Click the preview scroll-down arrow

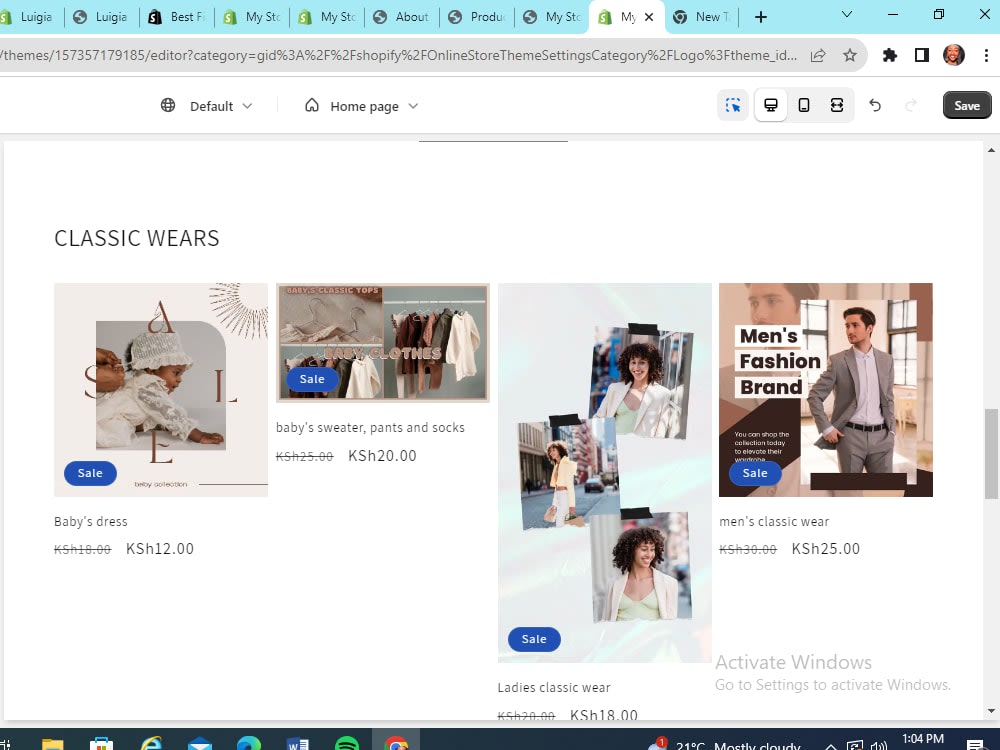(x=991, y=711)
